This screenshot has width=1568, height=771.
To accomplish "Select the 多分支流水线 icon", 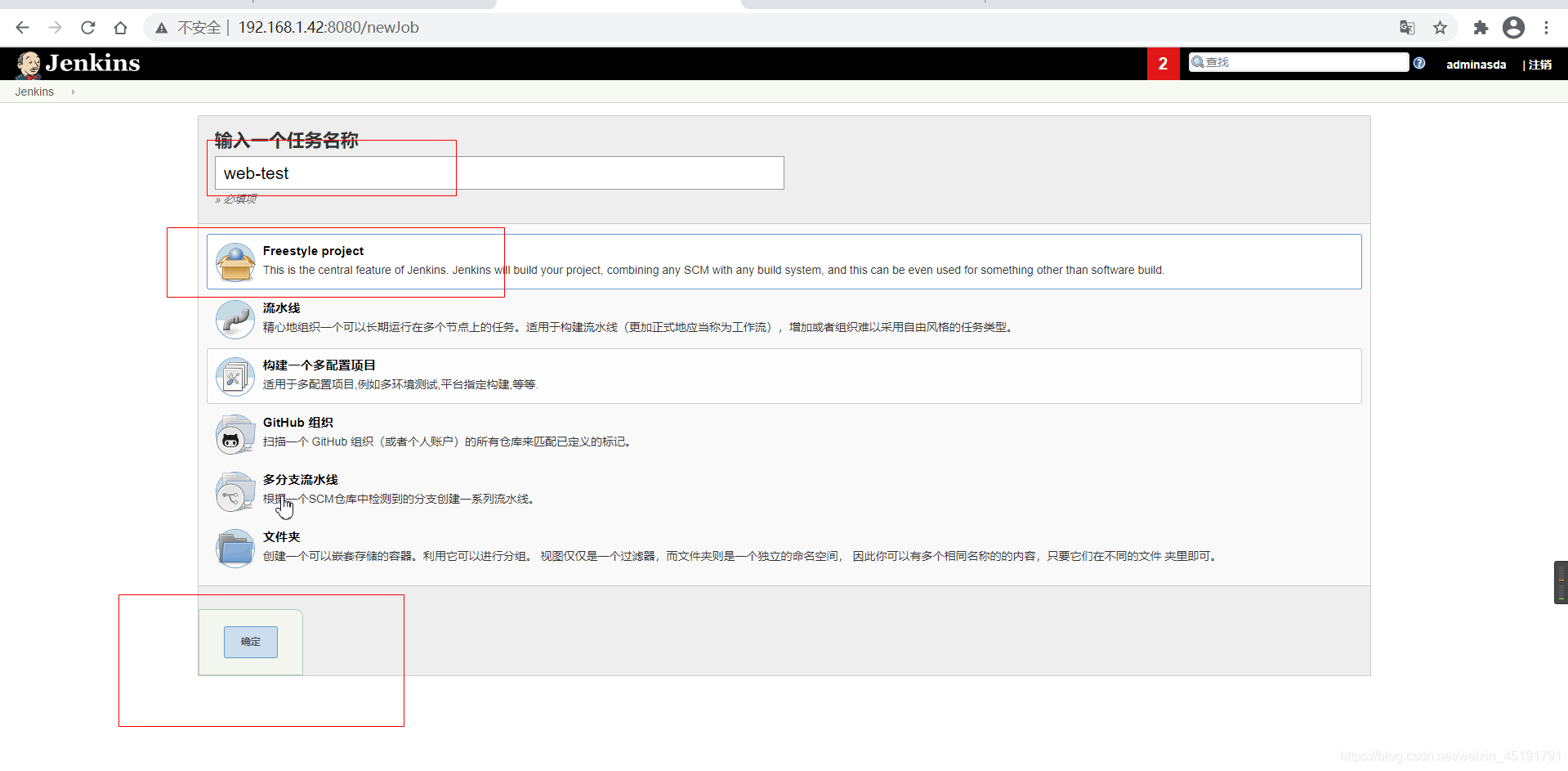I will point(235,491).
